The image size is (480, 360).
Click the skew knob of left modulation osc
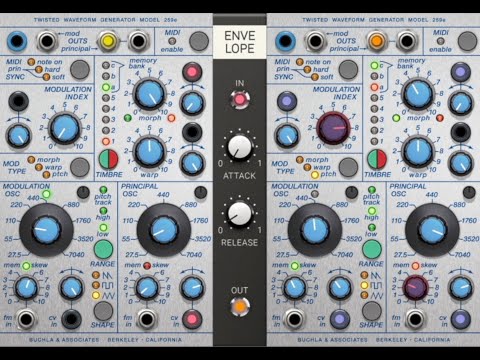(26, 287)
